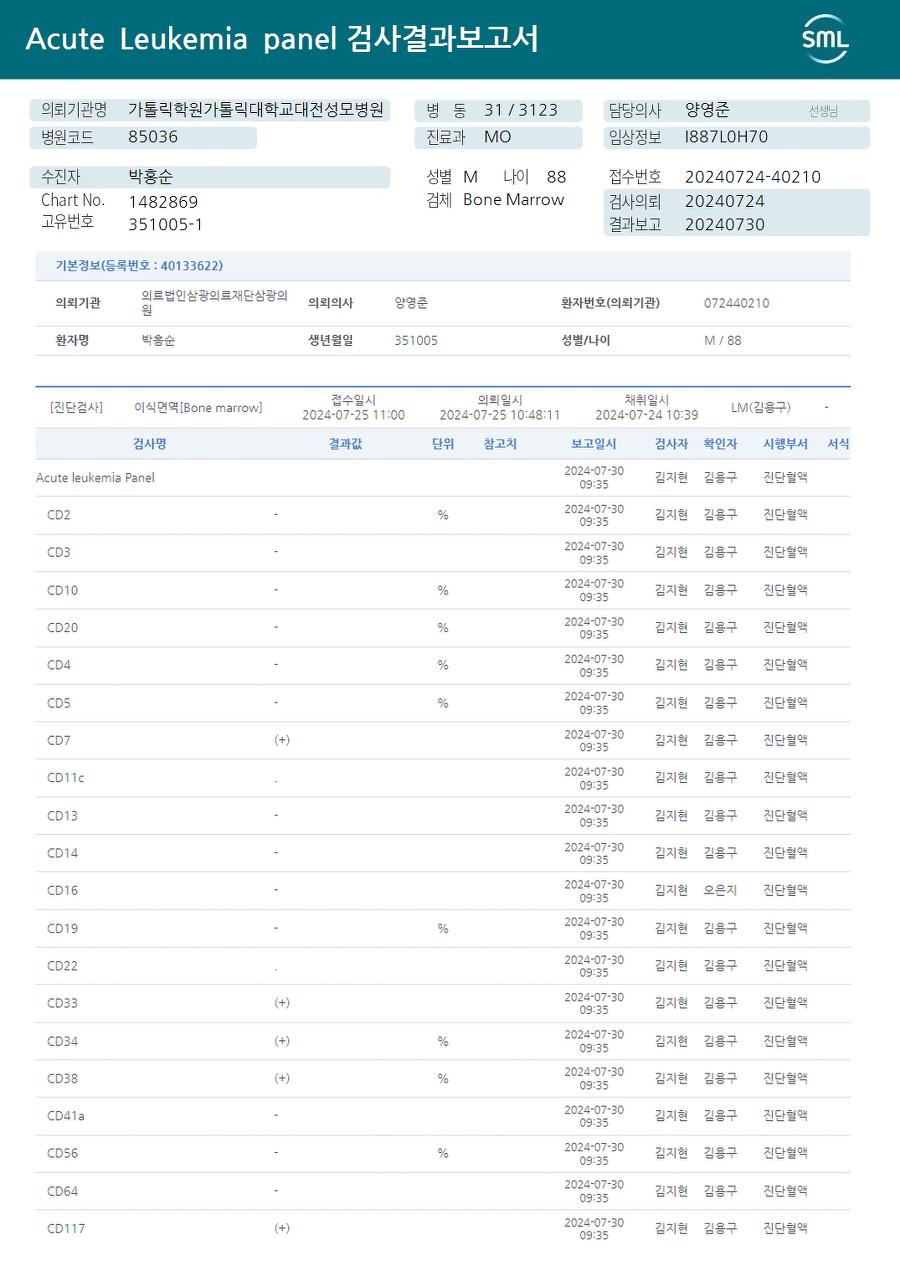Click the '보고일시' column header
Viewport: 900px width, 1271px height.
[x=594, y=444]
